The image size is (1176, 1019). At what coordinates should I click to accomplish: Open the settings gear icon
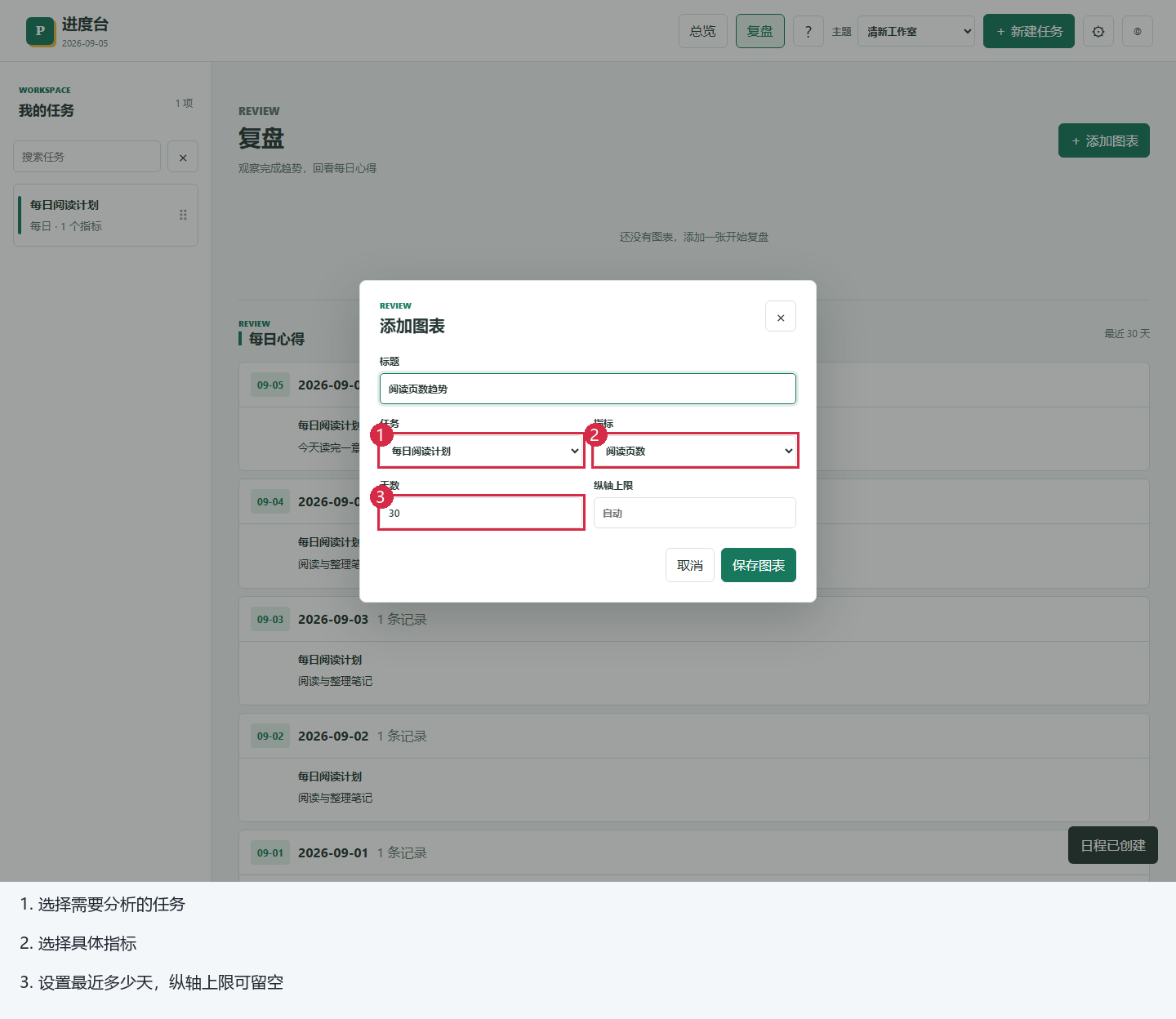point(1098,32)
